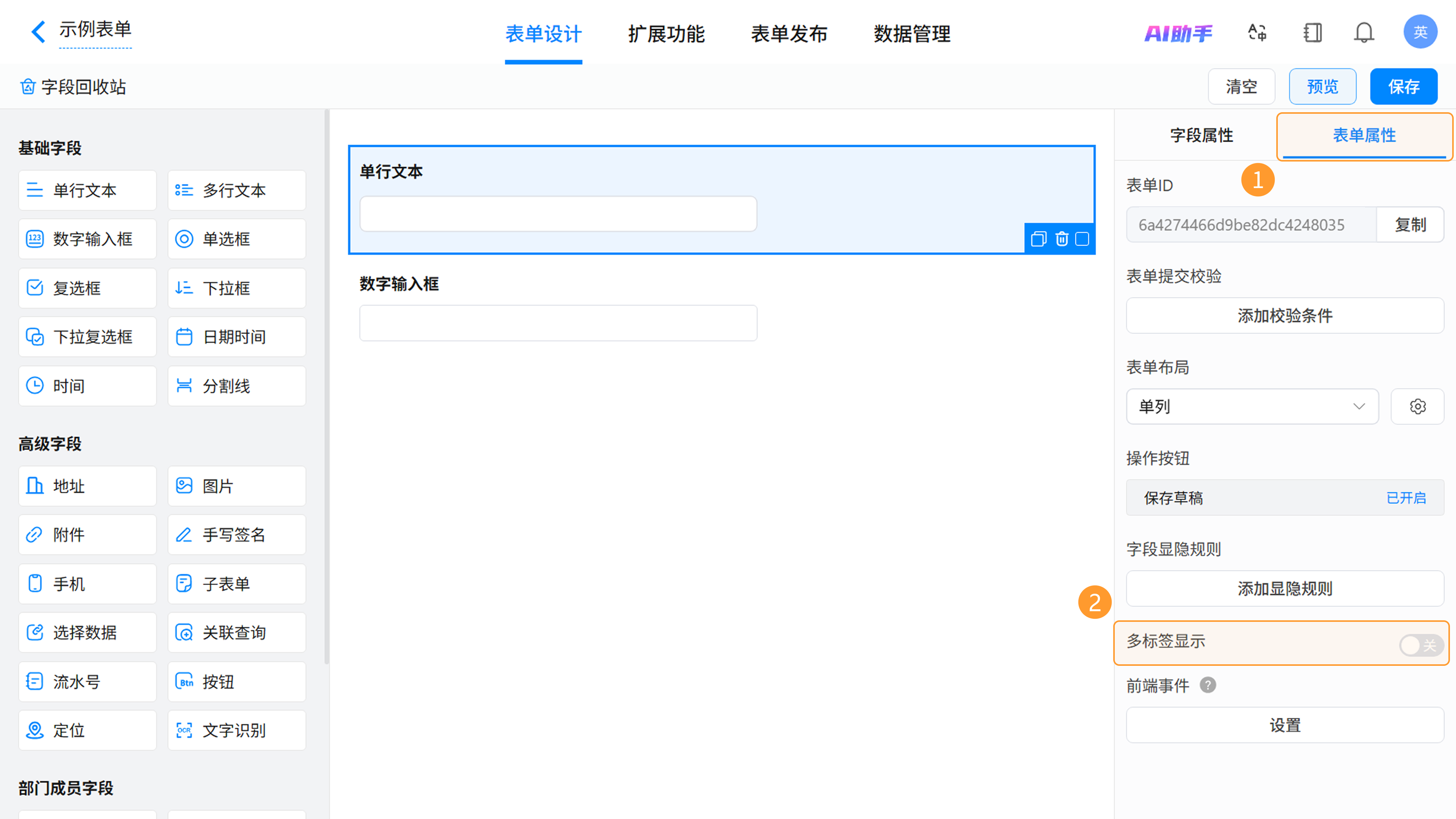Add a 复选框 field
This screenshot has width=1456, height=819.
[88, 288]
